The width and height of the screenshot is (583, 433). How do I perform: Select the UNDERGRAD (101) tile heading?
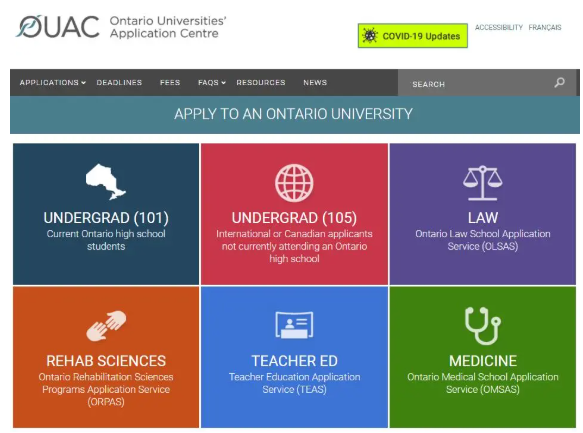106,218
